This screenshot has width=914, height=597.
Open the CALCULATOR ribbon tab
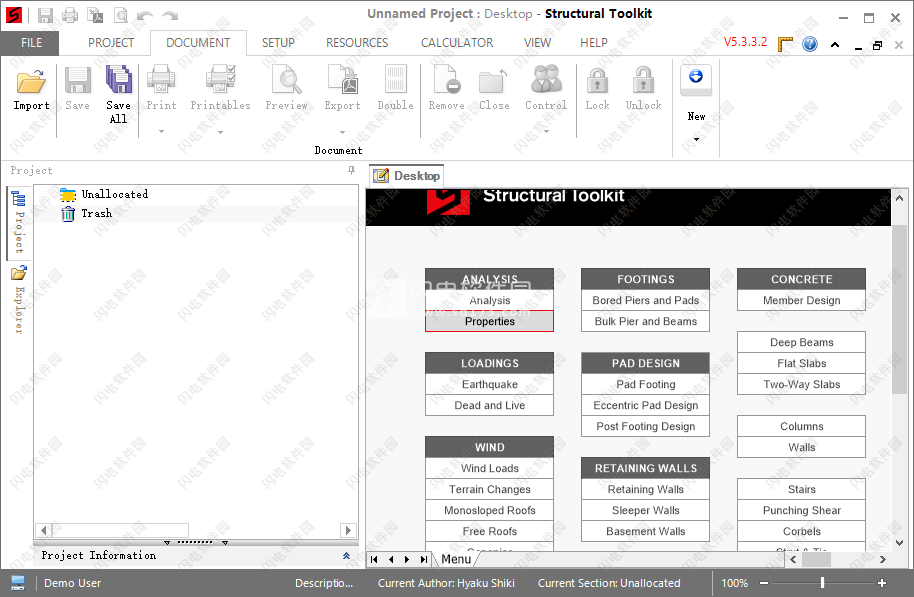[457, 43]
